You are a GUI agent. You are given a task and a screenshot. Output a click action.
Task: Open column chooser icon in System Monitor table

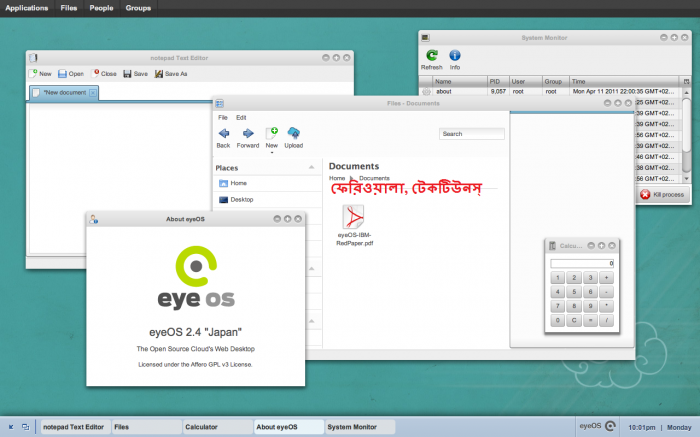(x=686, y=82)
